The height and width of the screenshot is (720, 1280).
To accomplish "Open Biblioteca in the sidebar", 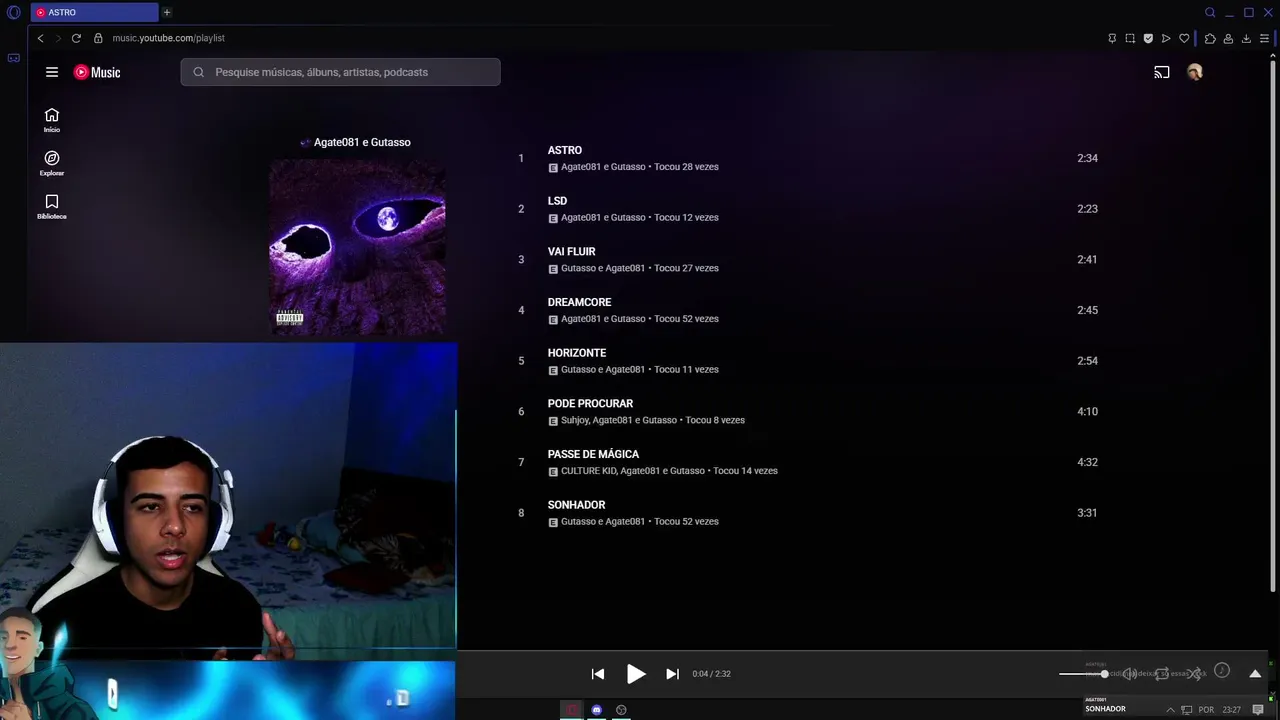I will point(52,207).
